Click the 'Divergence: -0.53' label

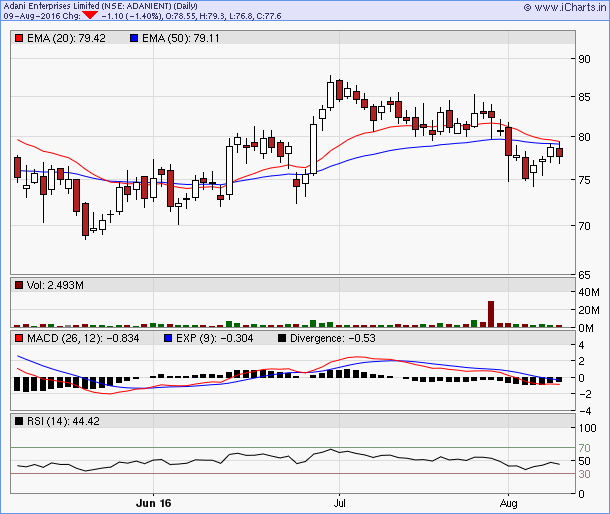click(x=333, y=338)
